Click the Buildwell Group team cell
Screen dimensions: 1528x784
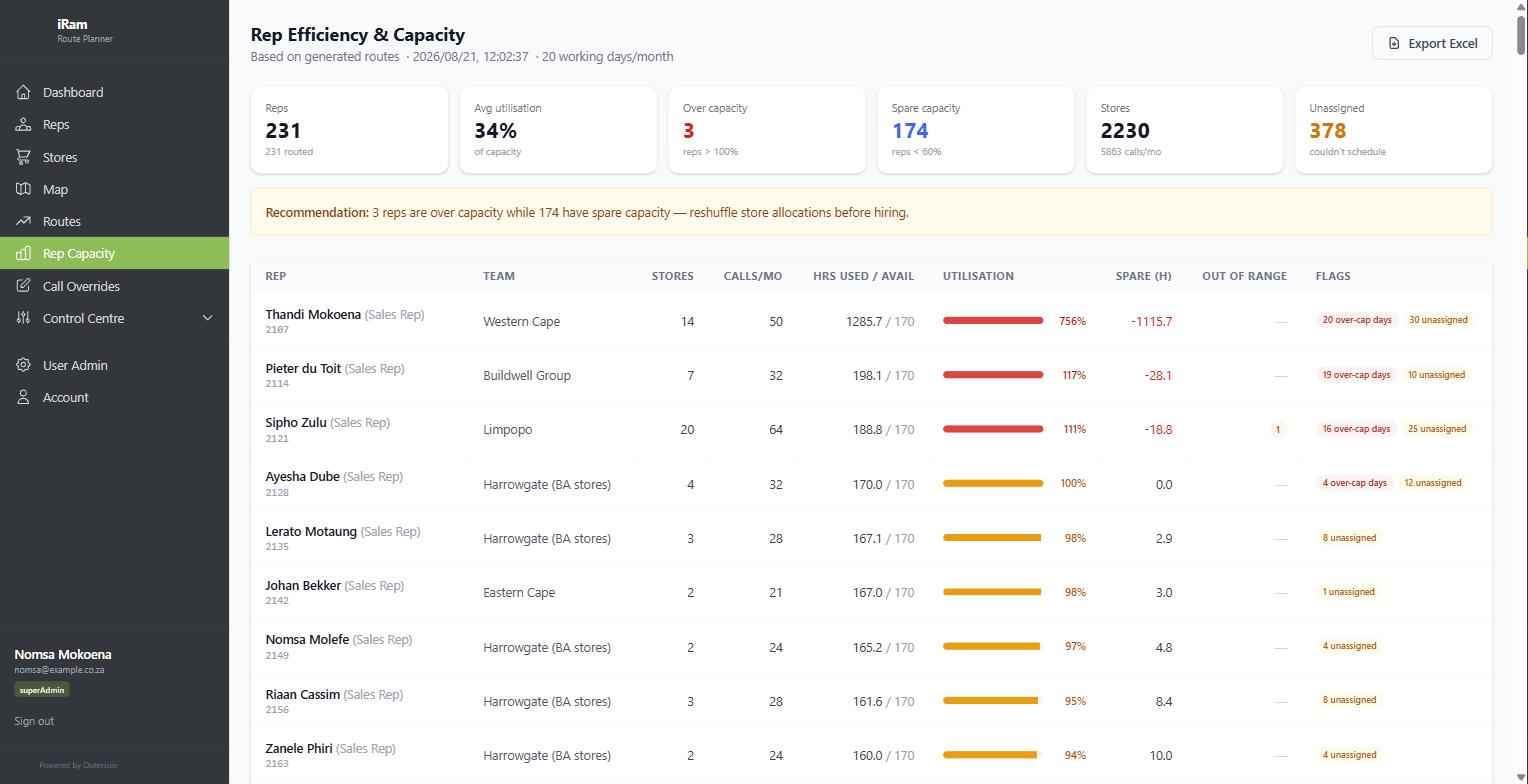click(527, 375)
